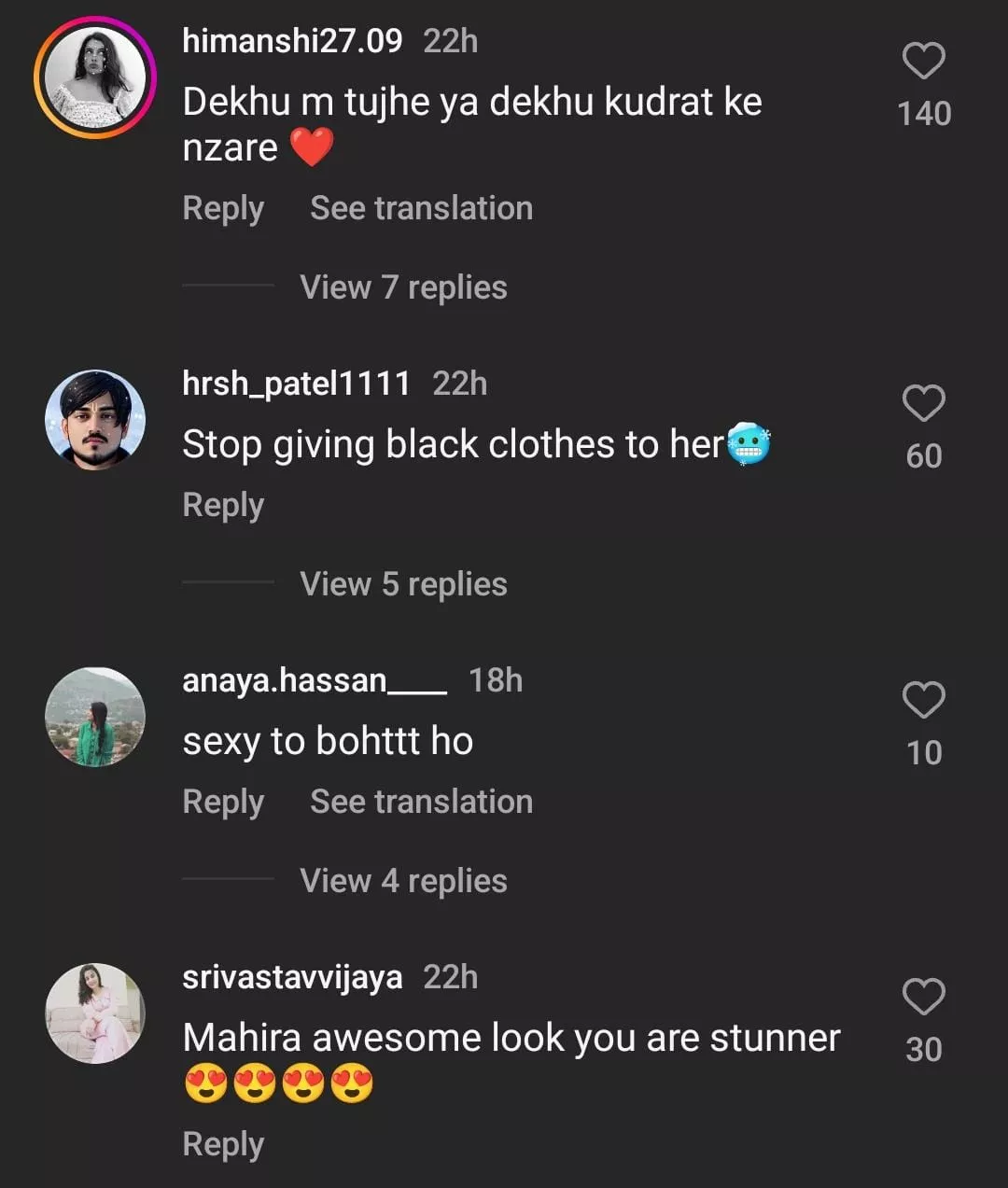1008x1188 pixels.
Task: See translation of 'sexy to bohttt ho'
Action: click(x=421, y=802)
